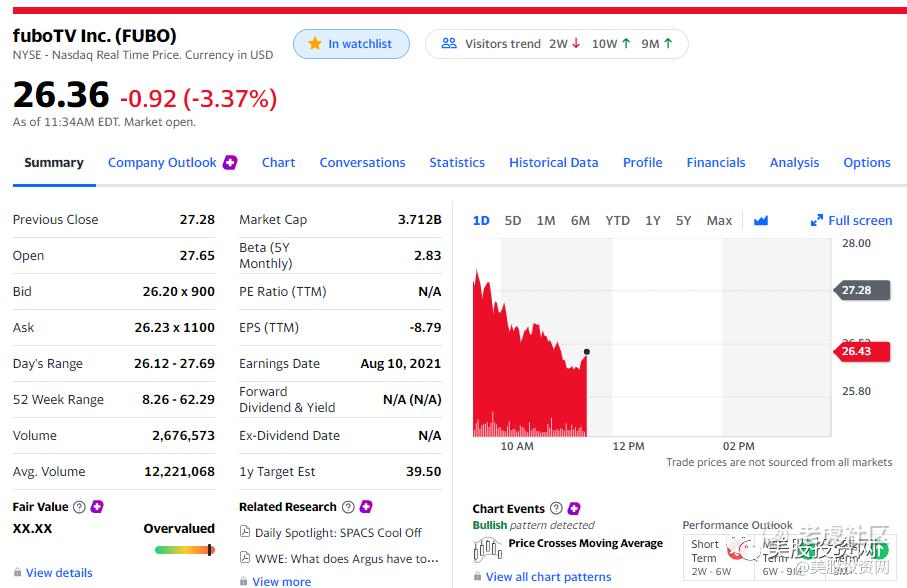The image size is (907, 588).
Task: Select the 1M chart range
Action: tap(545, 220)
